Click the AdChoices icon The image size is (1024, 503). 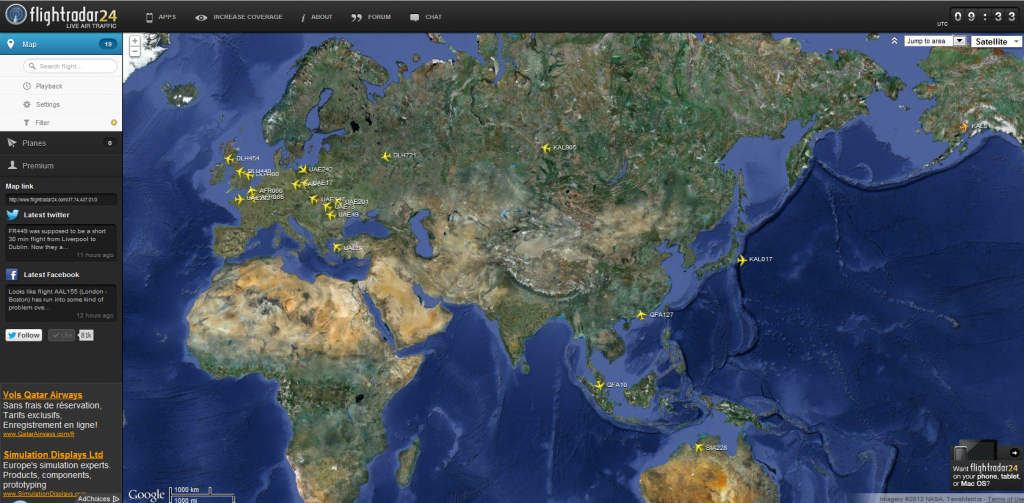click(116, 498)
